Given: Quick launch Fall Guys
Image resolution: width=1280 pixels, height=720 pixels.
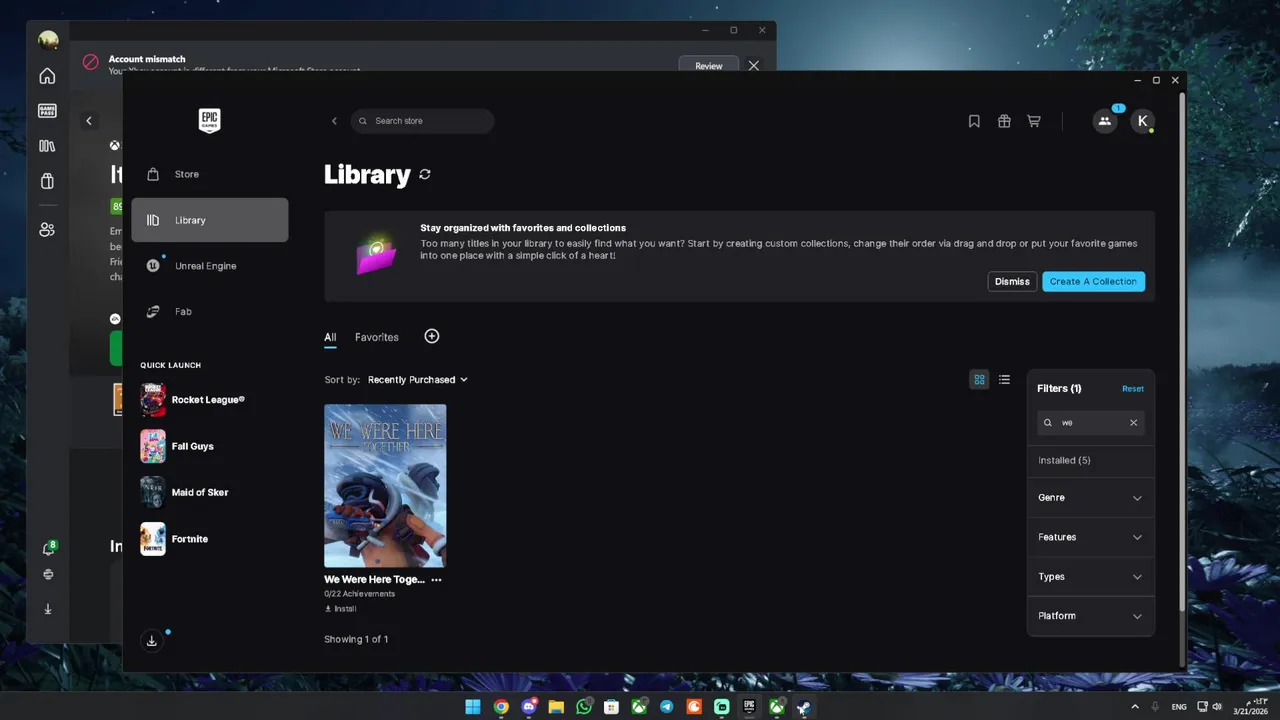Looking at the screenshot, I should coord(210,446).
